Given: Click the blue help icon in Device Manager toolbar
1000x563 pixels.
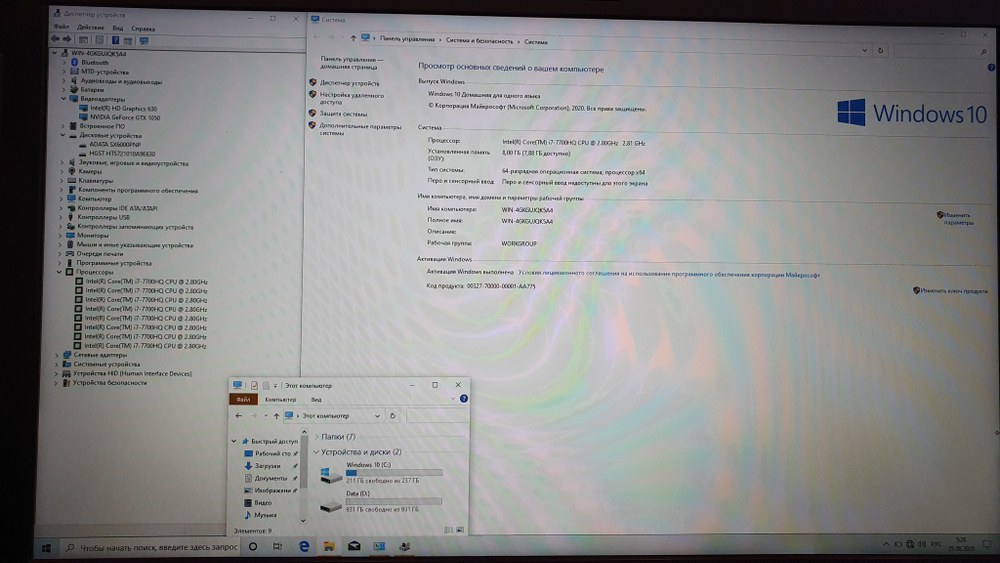Looking at the screenshot, I should (x=115, y=40).
